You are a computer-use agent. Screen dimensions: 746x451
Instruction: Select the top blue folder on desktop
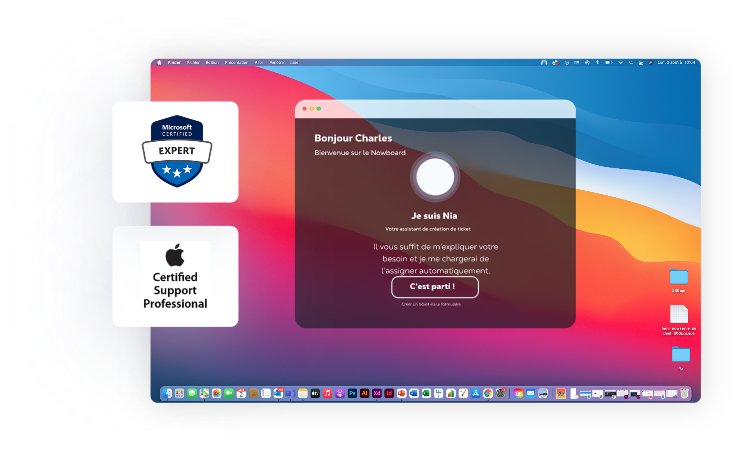click(679, 277)
